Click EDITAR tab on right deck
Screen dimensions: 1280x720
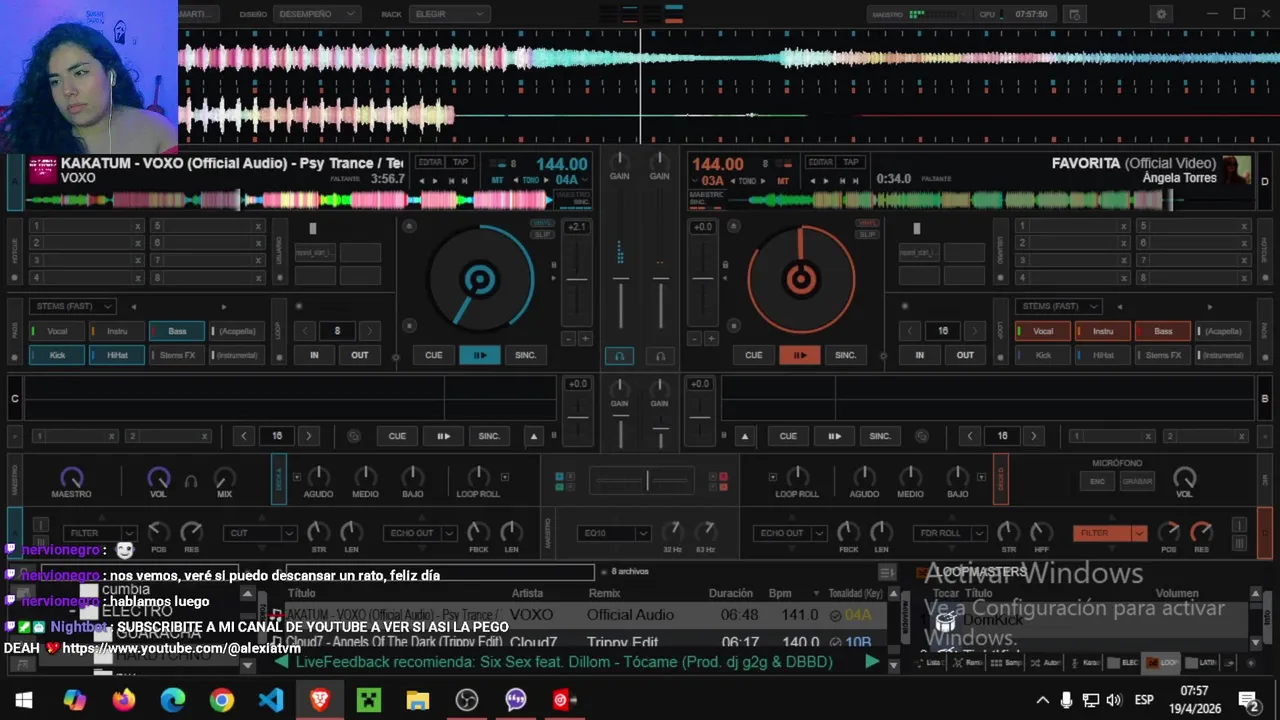[x=820, y=162]
